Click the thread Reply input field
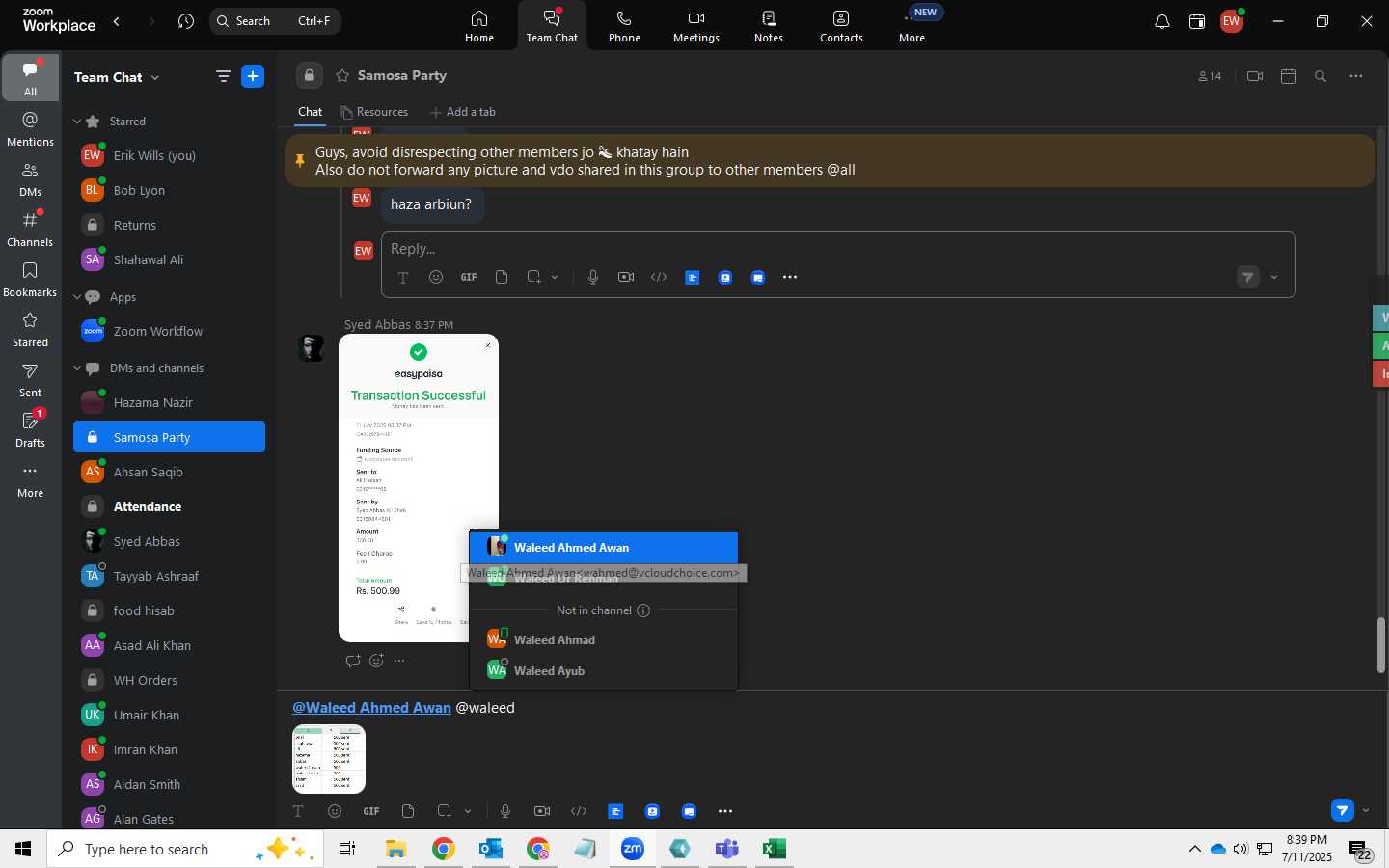Viewport: 1389px width, 868px height. (837, 249)
